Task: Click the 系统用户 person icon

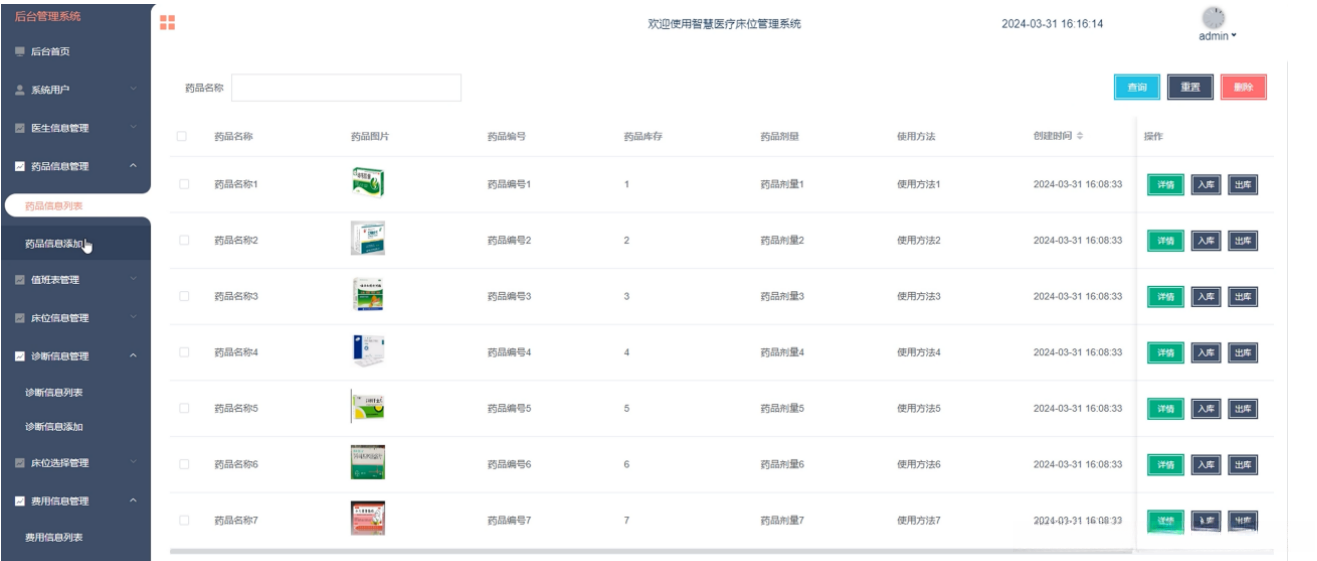Action: (x=20, y=90)
